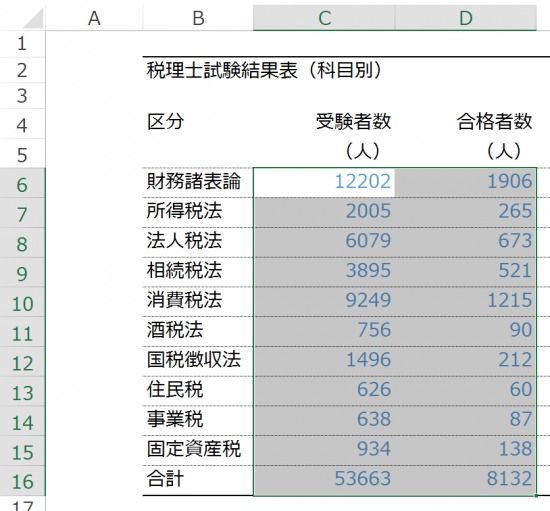Select the 法人税法 cell
Viewport: 550px width, 511px height.
click(x=198, y=243)
